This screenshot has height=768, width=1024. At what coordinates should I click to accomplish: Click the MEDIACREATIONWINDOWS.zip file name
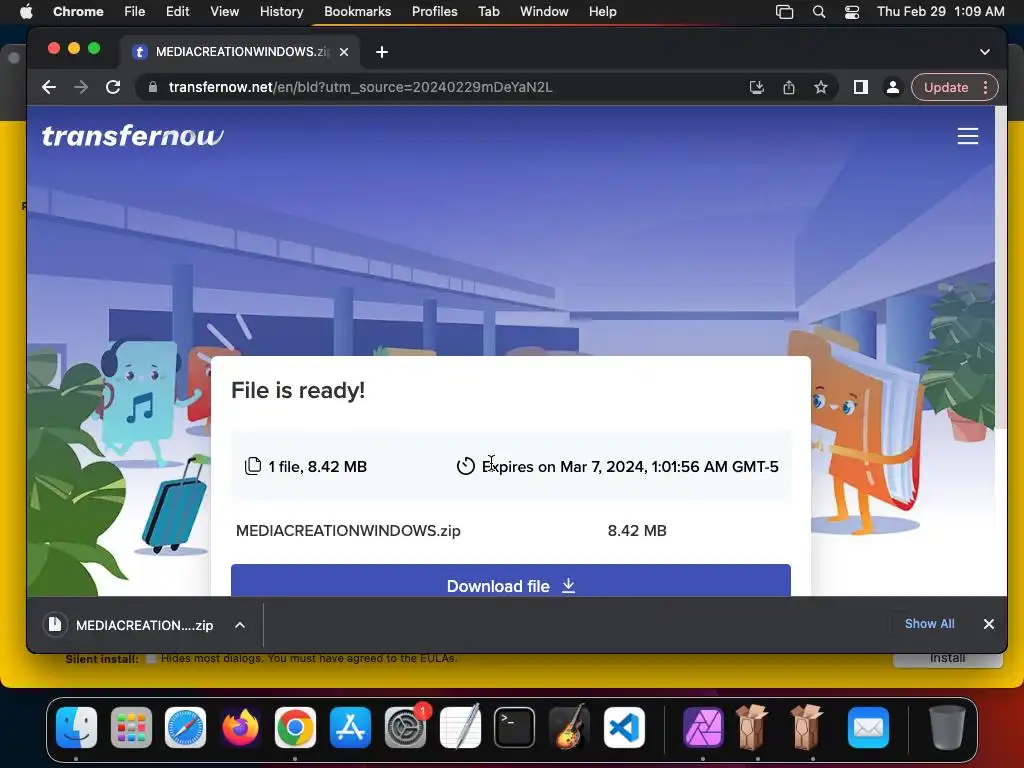(x=348, y=530)
